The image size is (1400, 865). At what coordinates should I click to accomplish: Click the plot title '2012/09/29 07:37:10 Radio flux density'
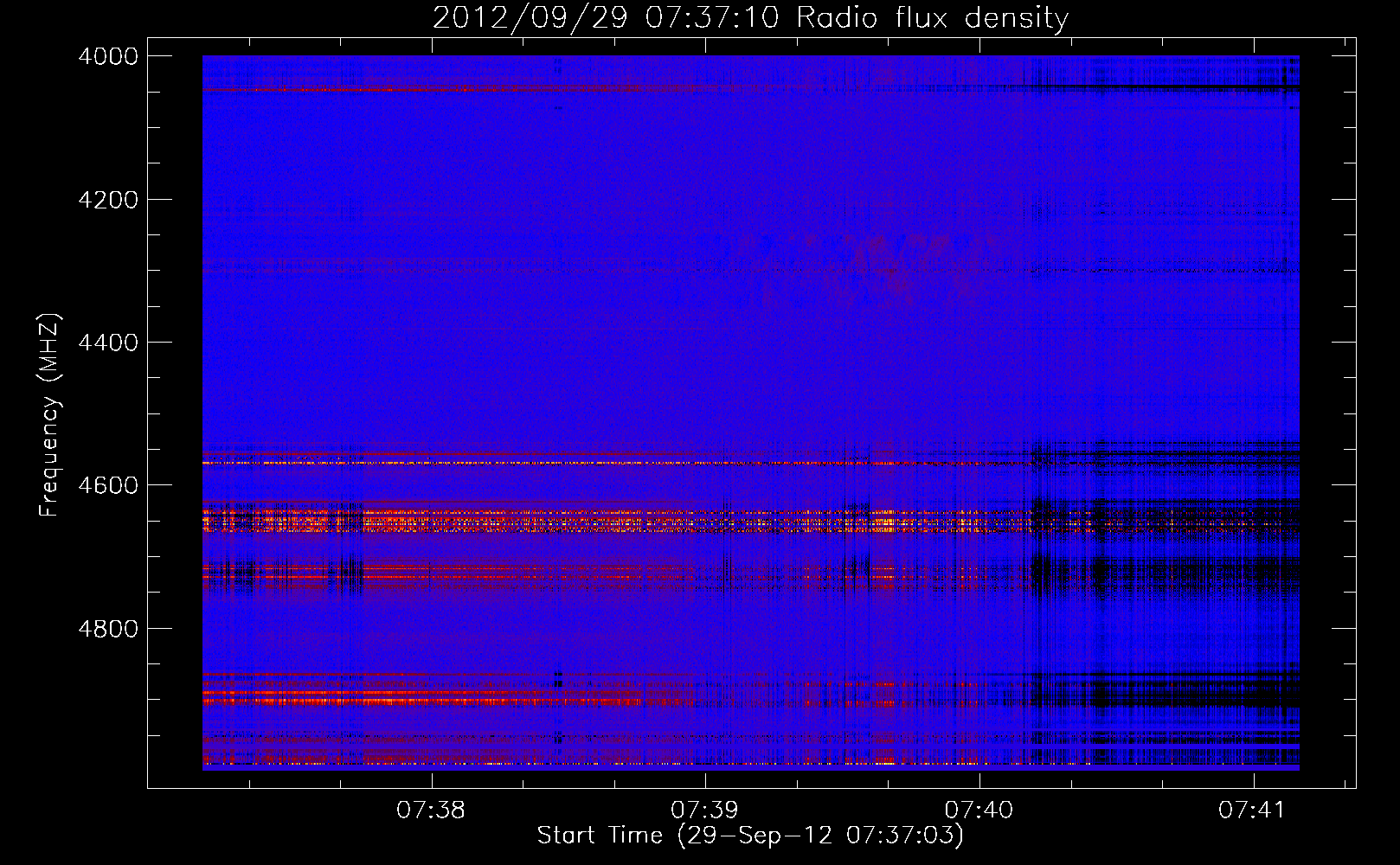pyautogui.click(x=750, y=18)
